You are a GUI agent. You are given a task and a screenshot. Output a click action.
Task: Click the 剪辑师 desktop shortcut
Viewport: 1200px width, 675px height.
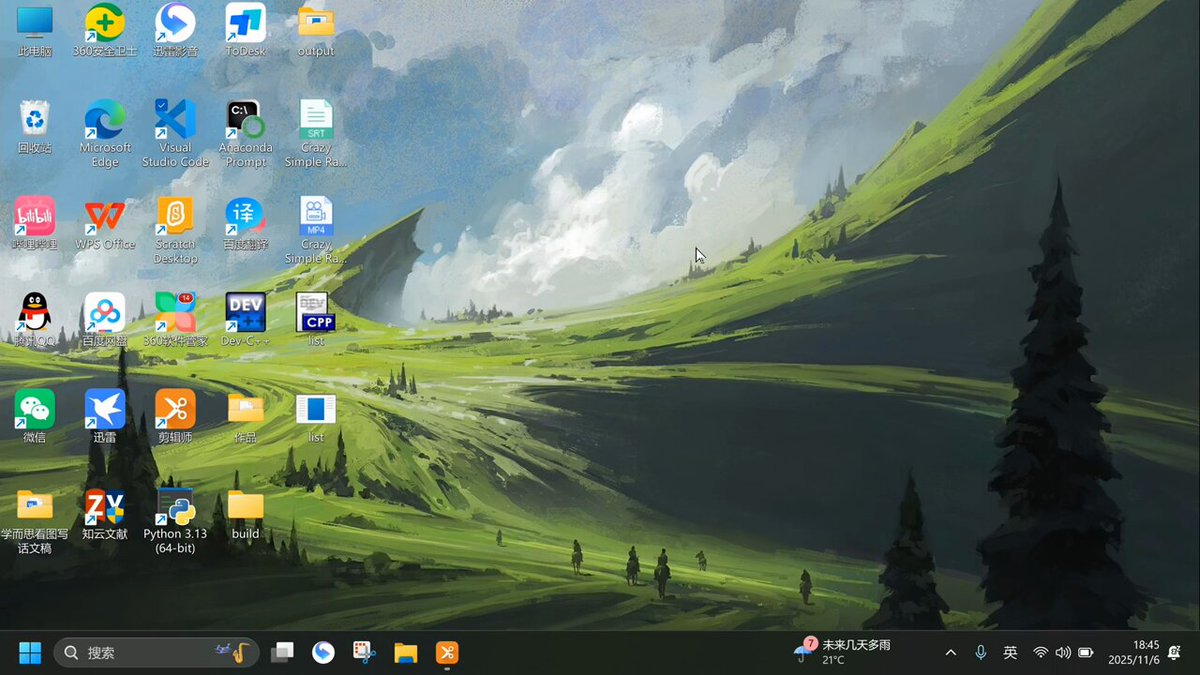point(175,416)
